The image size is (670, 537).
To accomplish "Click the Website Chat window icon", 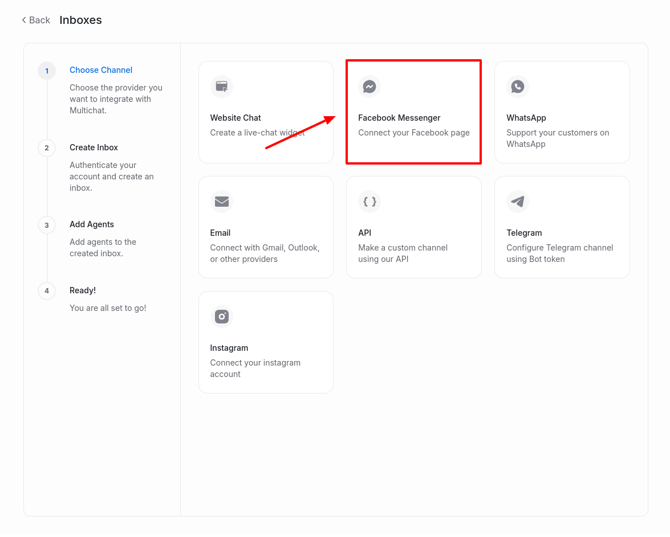I will point(222,87).
